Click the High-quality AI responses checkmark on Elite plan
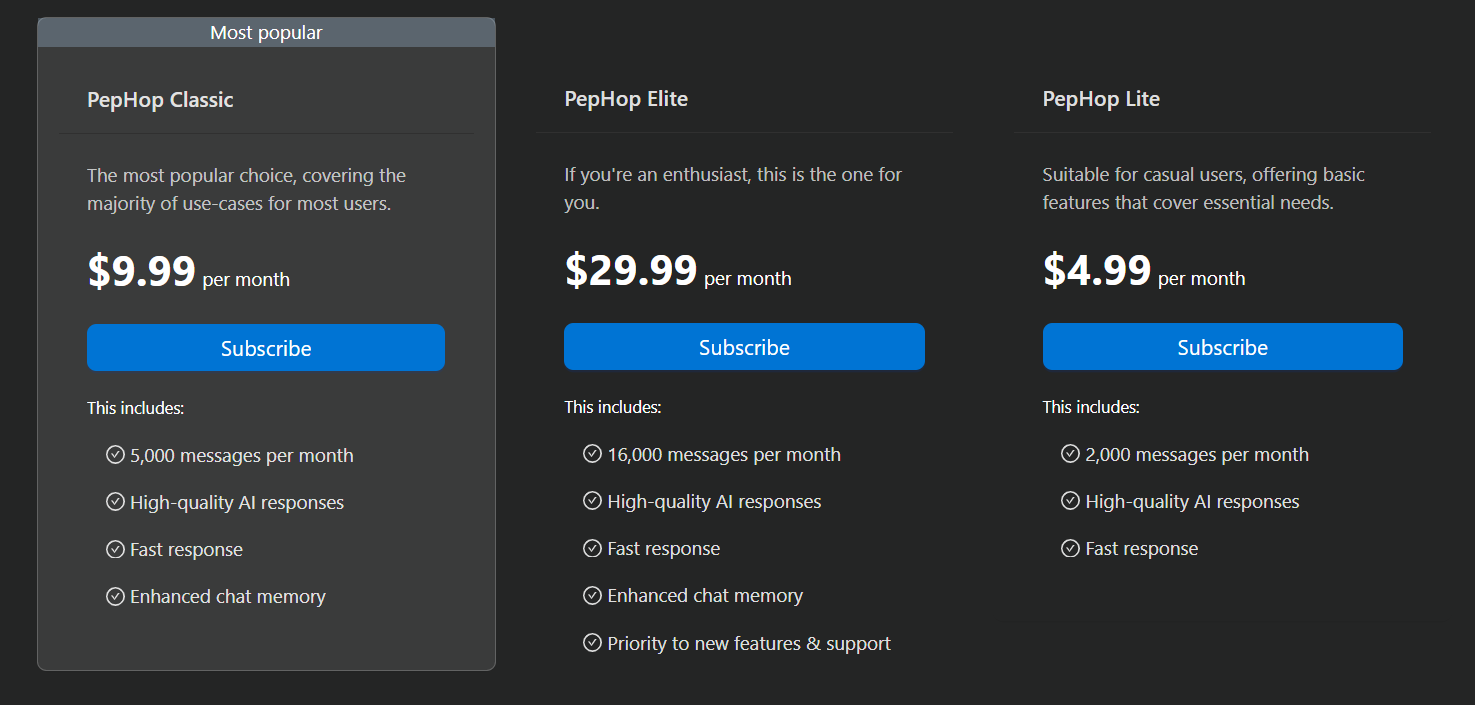 coord(592,501)
